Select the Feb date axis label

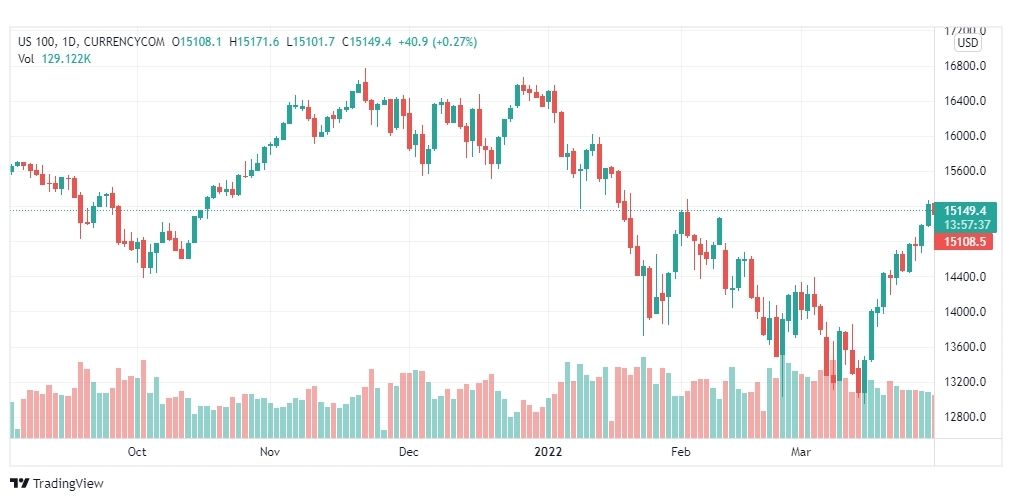coord(681,452)
